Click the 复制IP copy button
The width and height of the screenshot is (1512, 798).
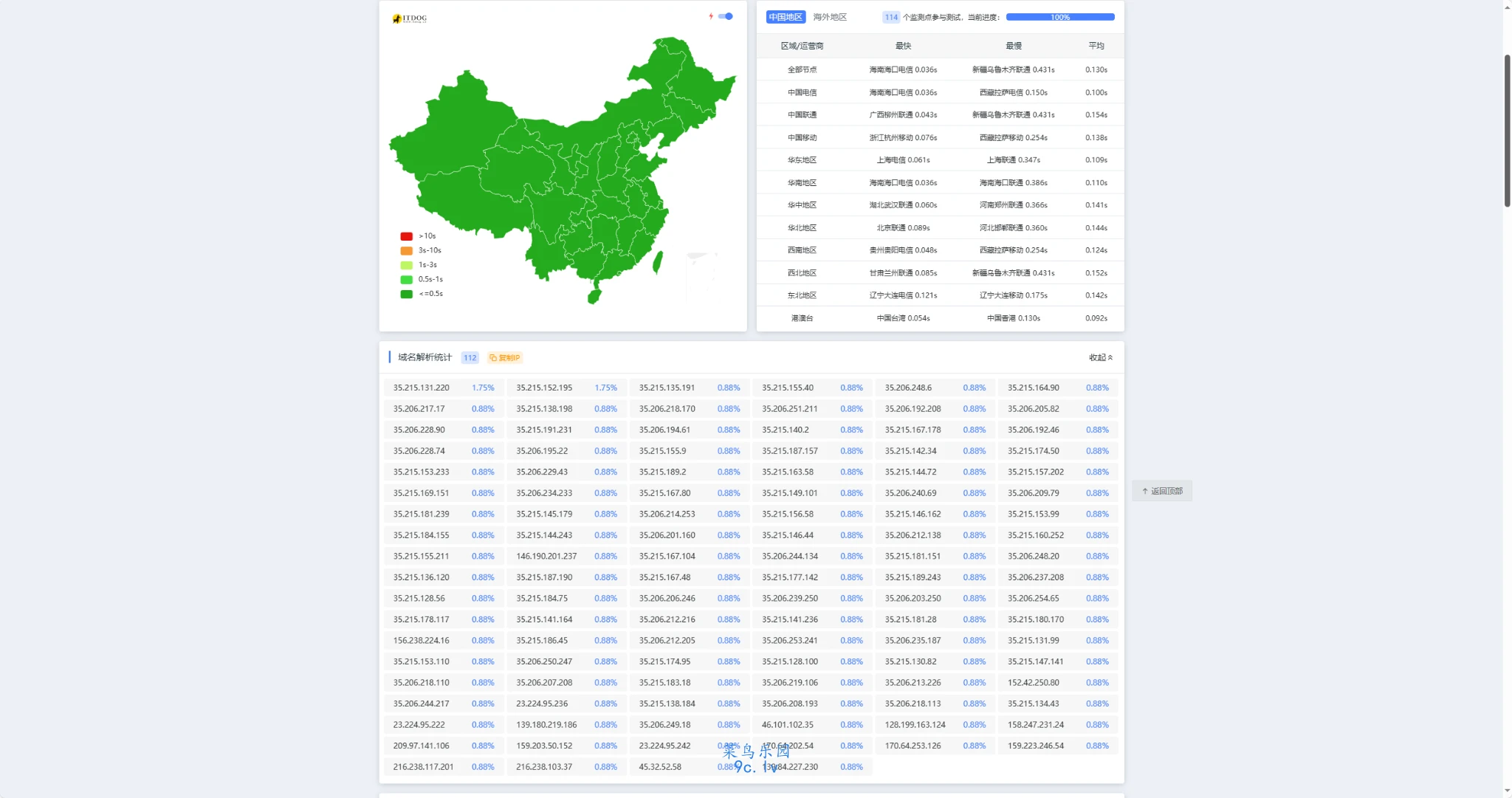click(505, 358)
